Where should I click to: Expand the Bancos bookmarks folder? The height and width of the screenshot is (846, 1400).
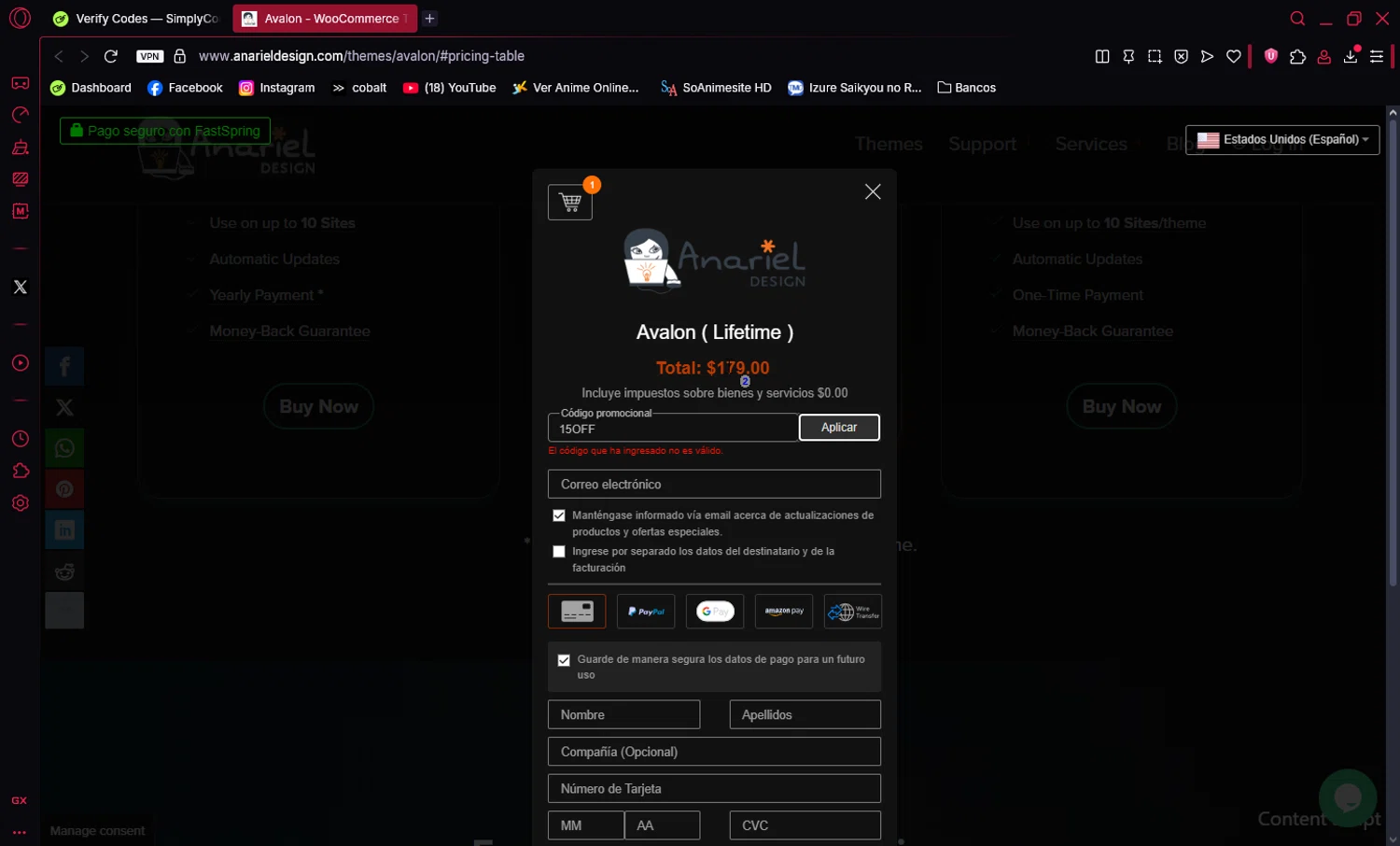pyautogui.click(x=966, y=88)
